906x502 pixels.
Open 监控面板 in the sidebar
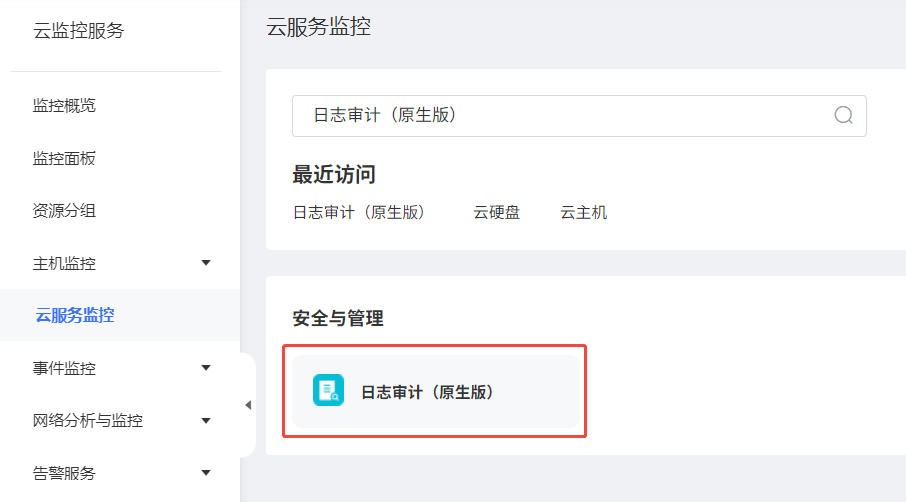point(64,158)
